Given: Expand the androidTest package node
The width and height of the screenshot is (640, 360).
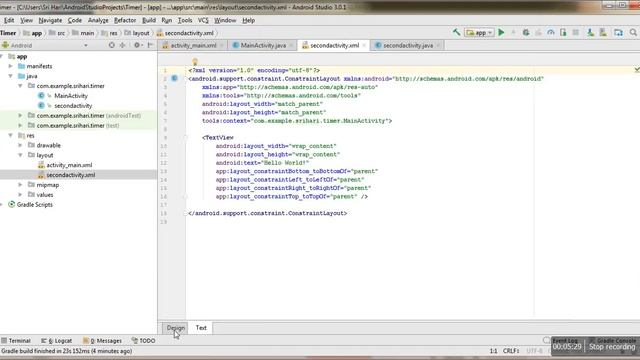Looking at the screenshot, I should (x=20, y=116).
